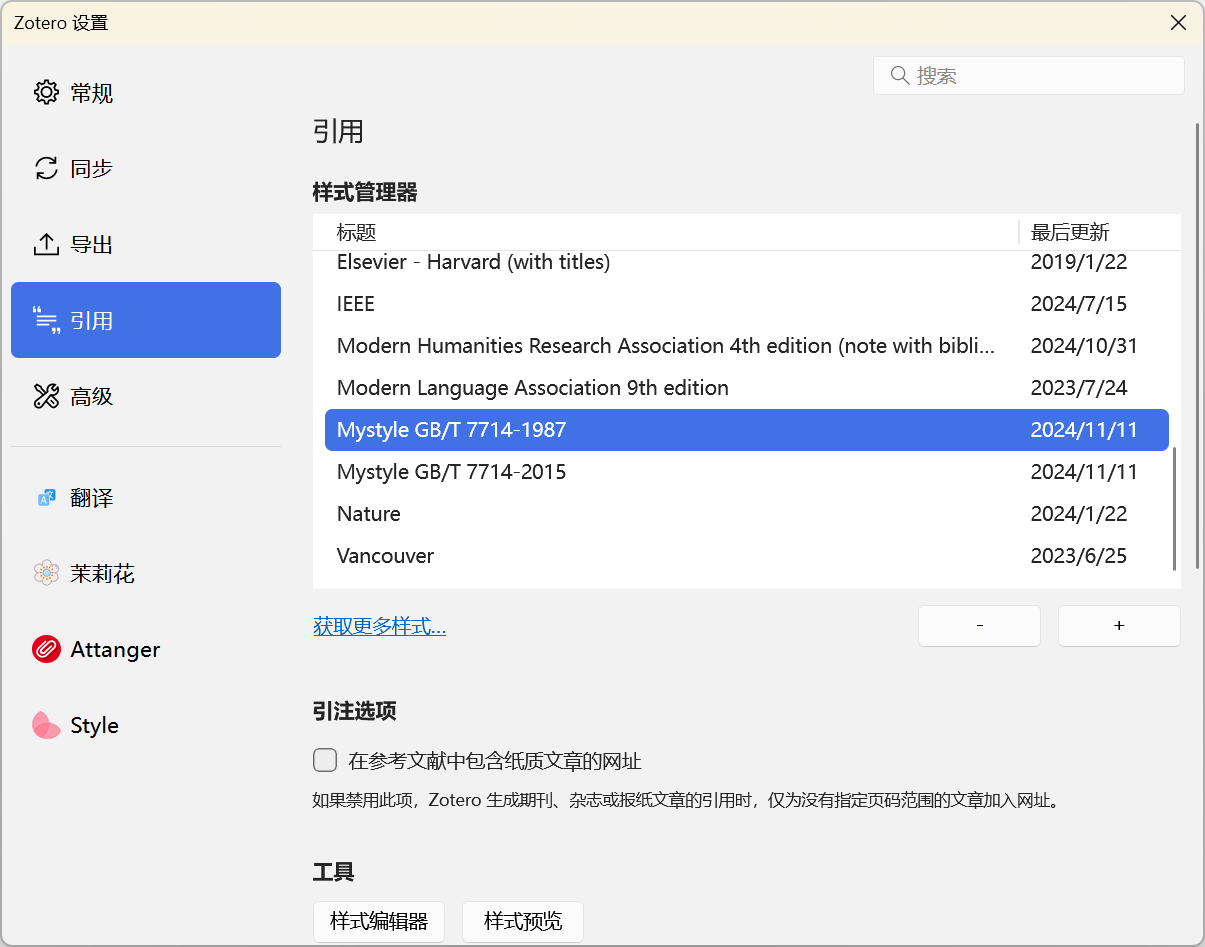Click the quote icon beside 引用
1205x947 pixels.
tap(46, 320)
